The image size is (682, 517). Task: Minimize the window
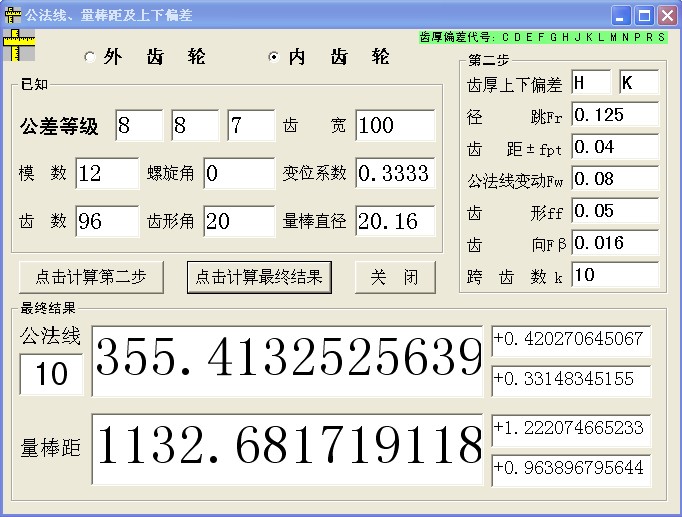(x=621, y=16)
